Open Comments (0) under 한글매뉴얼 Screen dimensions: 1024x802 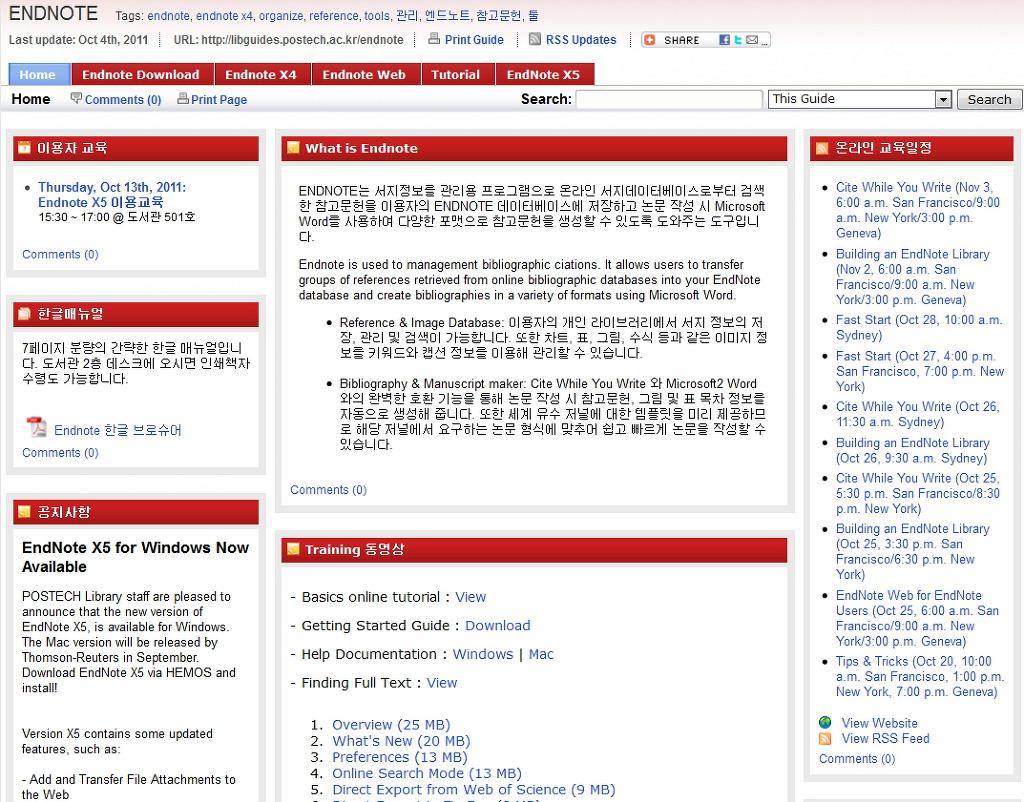pos(60,453)
